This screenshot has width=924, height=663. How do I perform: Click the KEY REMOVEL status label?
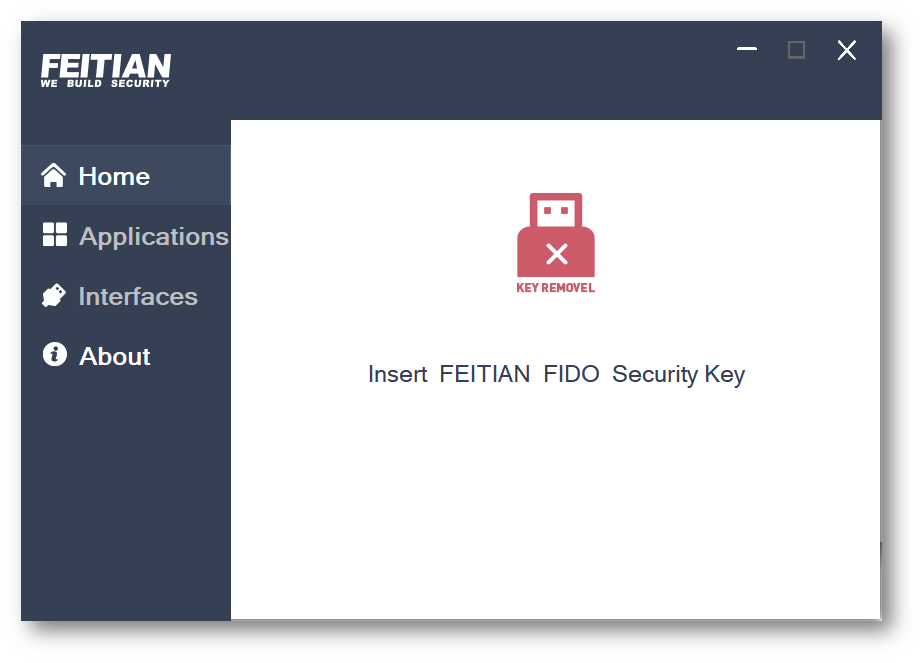(x=556, y=288)
